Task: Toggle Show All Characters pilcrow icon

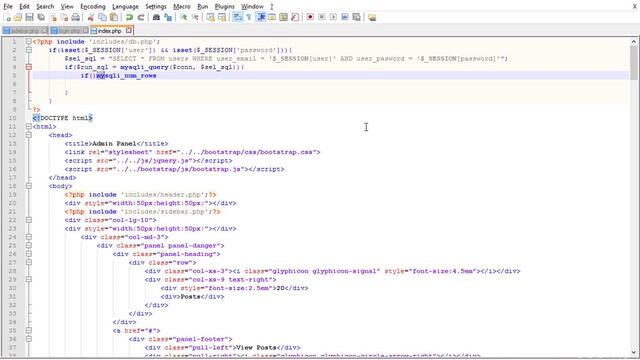Action: (249, 17)
